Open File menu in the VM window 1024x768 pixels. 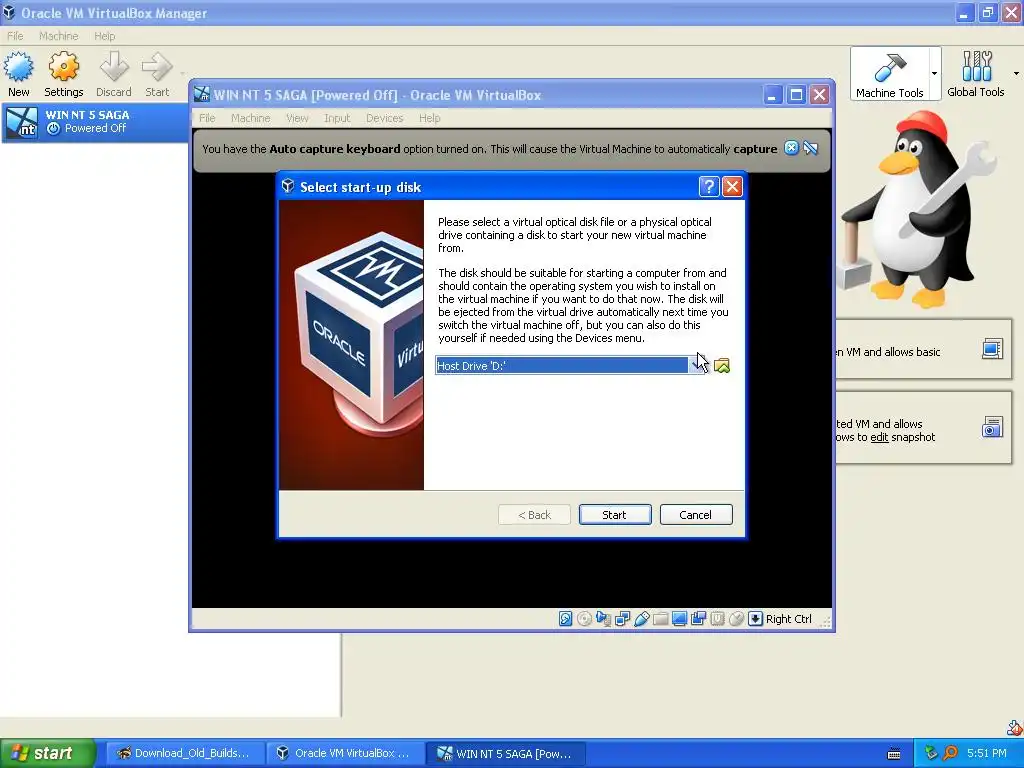(x=207, y=118)
